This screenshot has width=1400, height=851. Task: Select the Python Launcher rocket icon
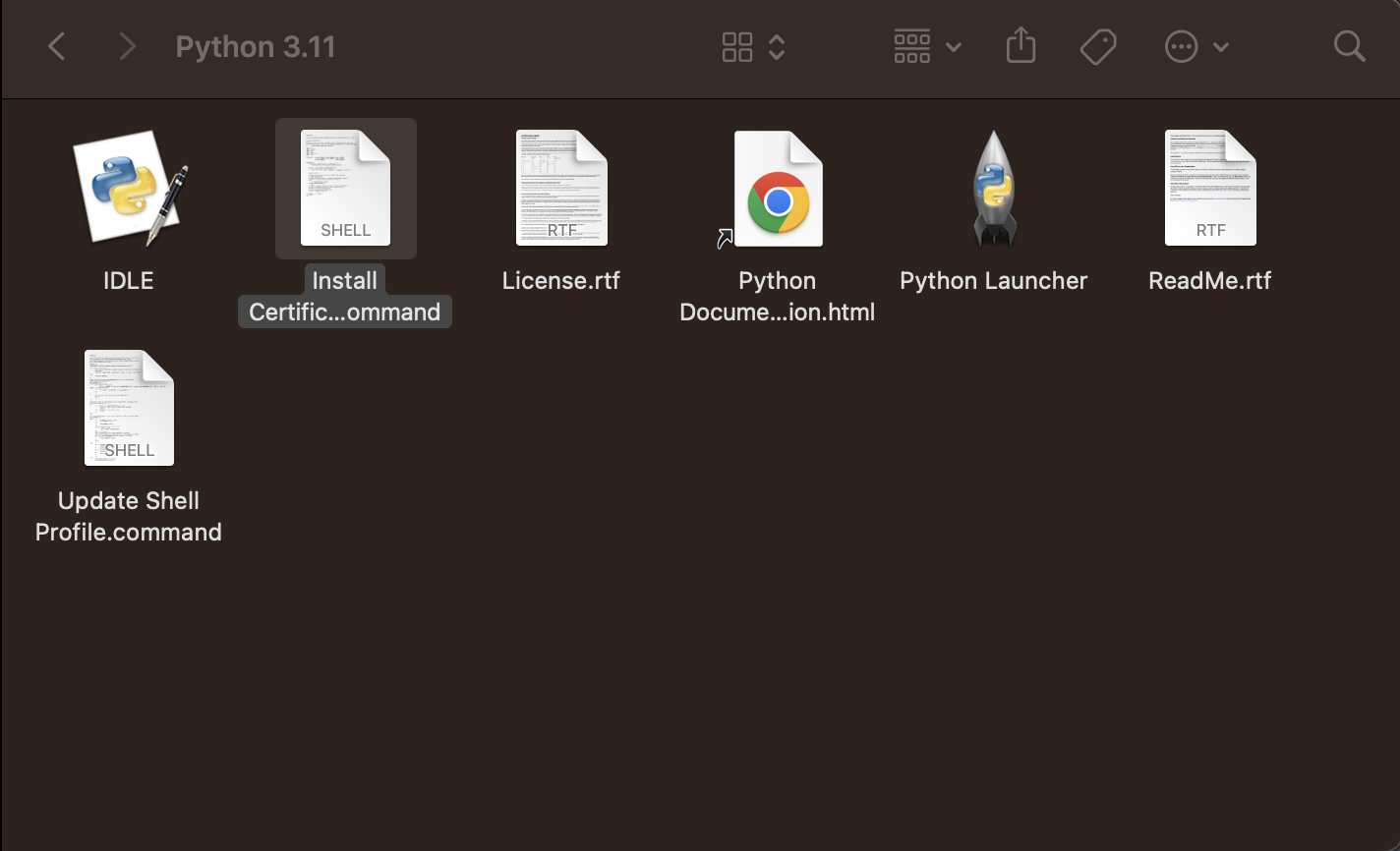[994, 188]
